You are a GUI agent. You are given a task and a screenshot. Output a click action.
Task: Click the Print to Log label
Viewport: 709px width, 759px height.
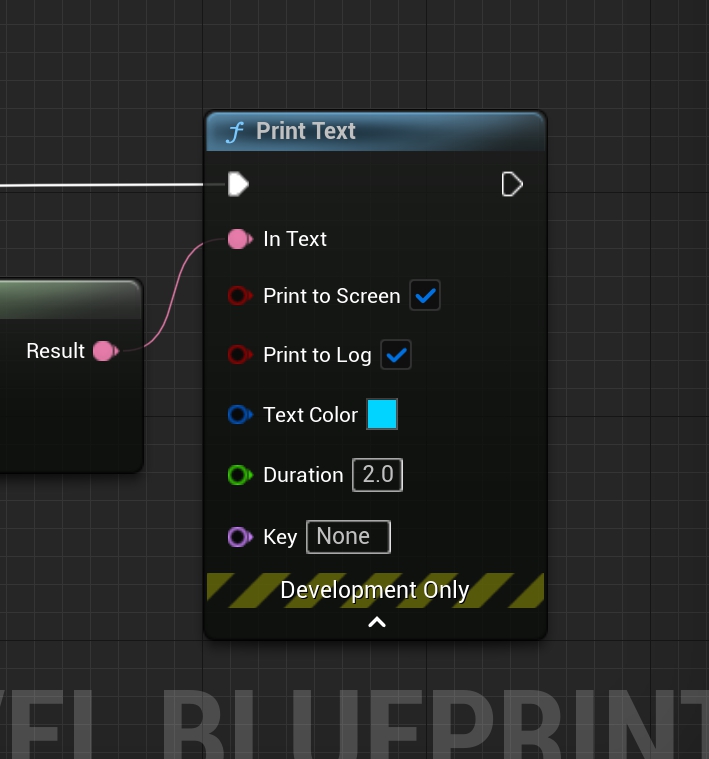pyautogui.click(x=317, y=355)
